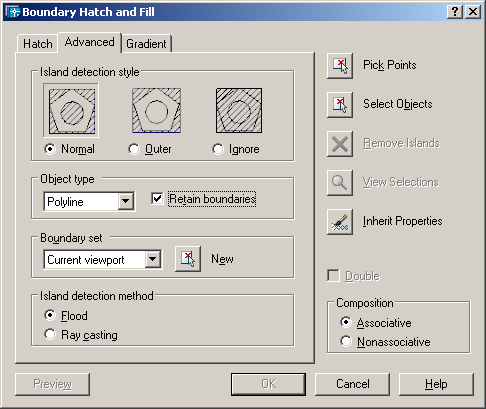Select the Outer radio button

[134, 149]
